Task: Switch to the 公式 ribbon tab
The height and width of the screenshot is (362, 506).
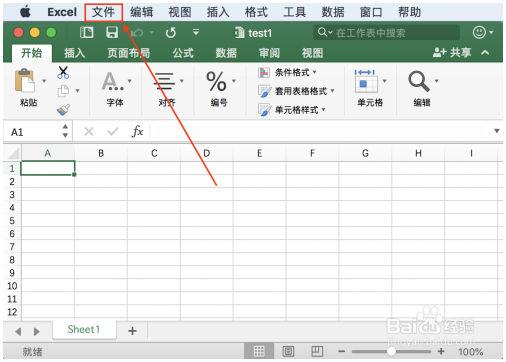Action: coord(183,53)
